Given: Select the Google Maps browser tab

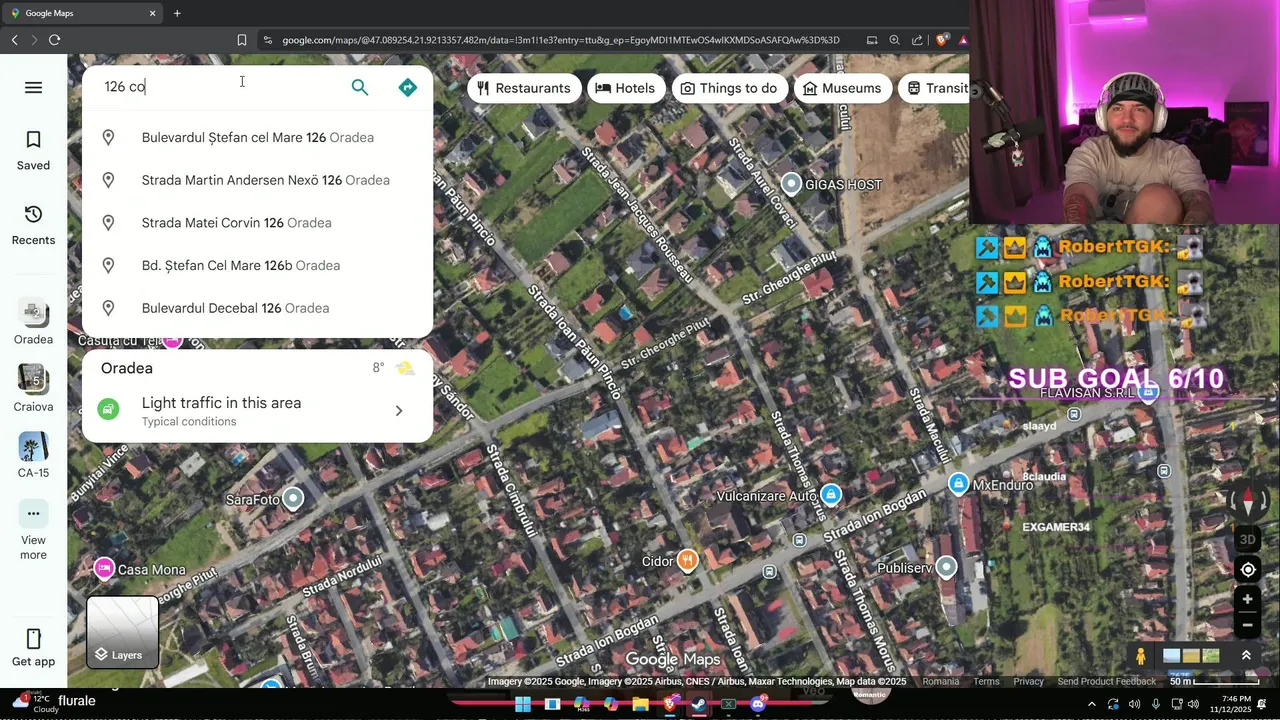Looking at the screenshot, I should pos(82,13).
